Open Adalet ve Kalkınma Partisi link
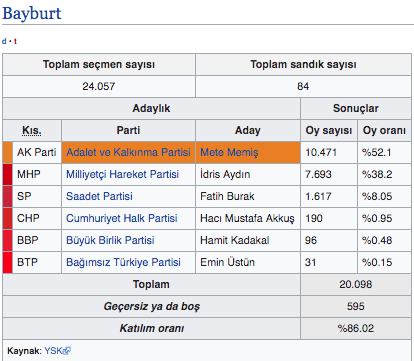414x361 pixels. (x=128, y=152)
